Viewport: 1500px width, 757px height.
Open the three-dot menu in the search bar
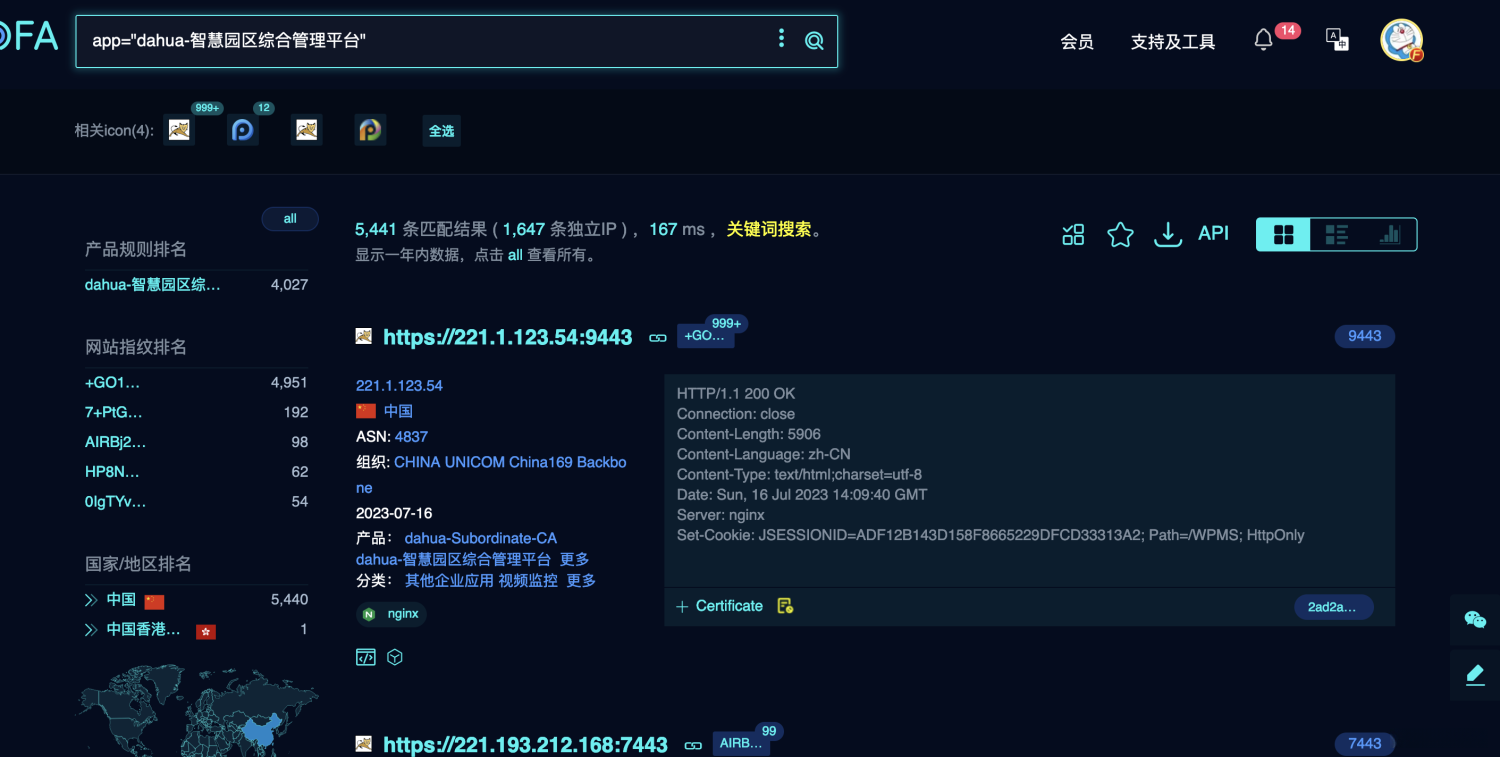point(781,38)
